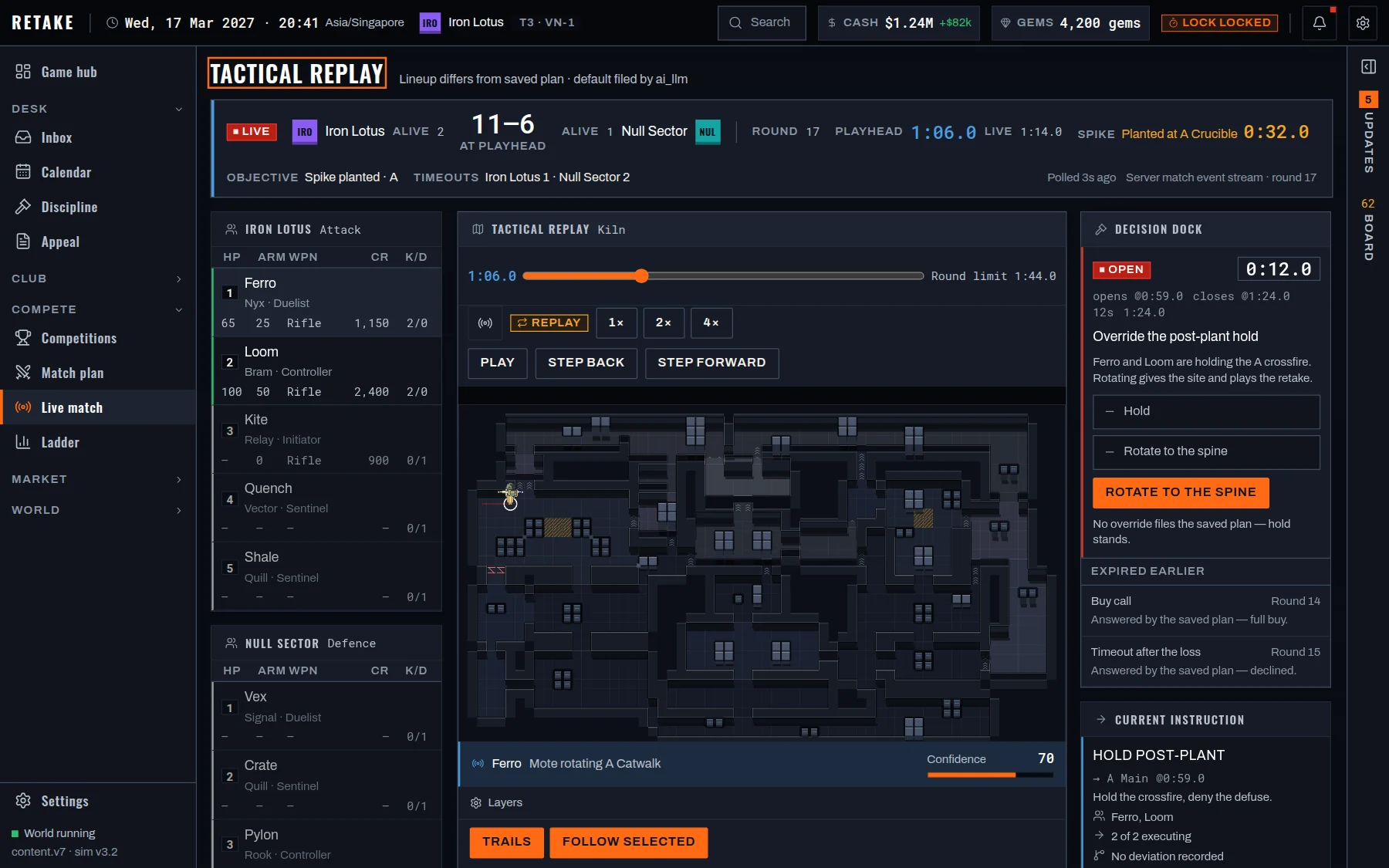Toggle TRAILS layer
Image resolution: width=1389 pixels, height=868 pixels.
coord(507,842)
